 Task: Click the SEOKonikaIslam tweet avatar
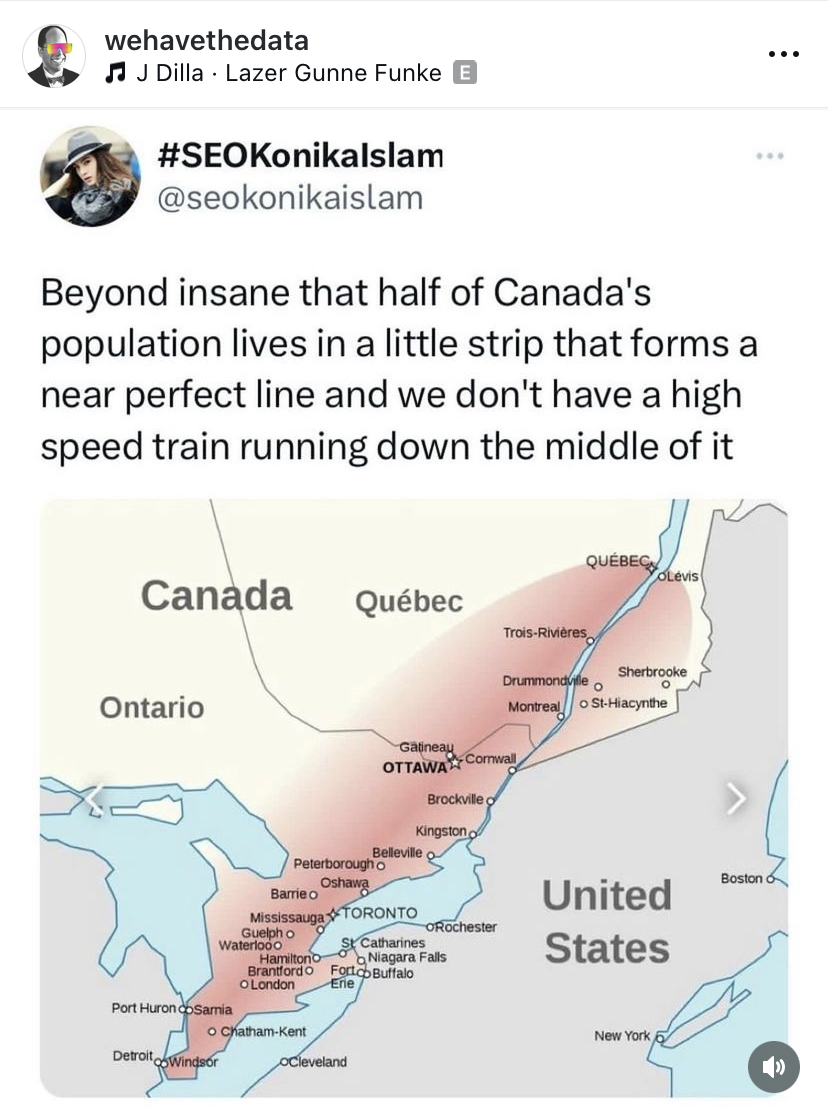(x=90, y=176)
